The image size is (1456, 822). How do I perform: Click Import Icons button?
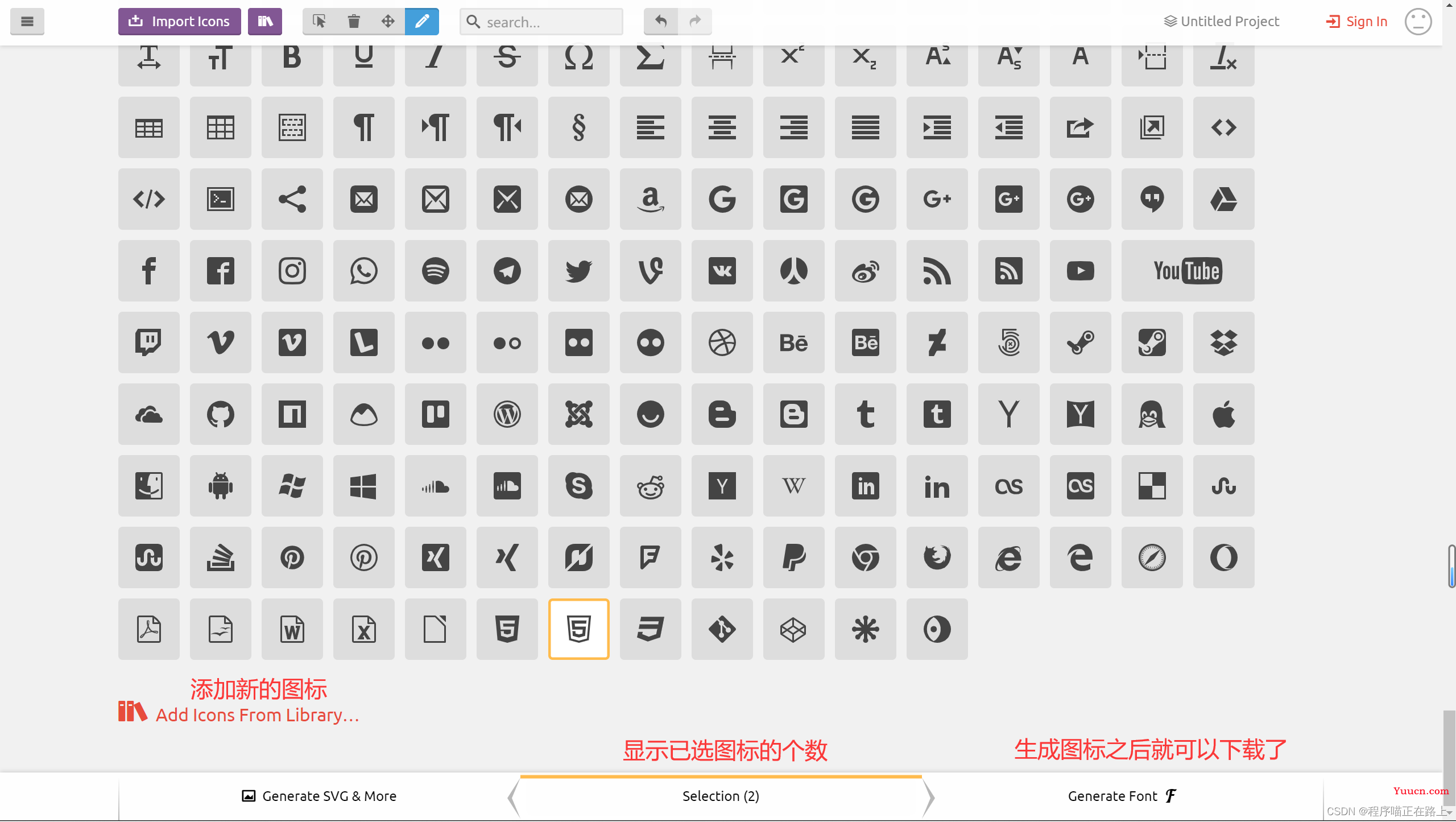point(180,21)
